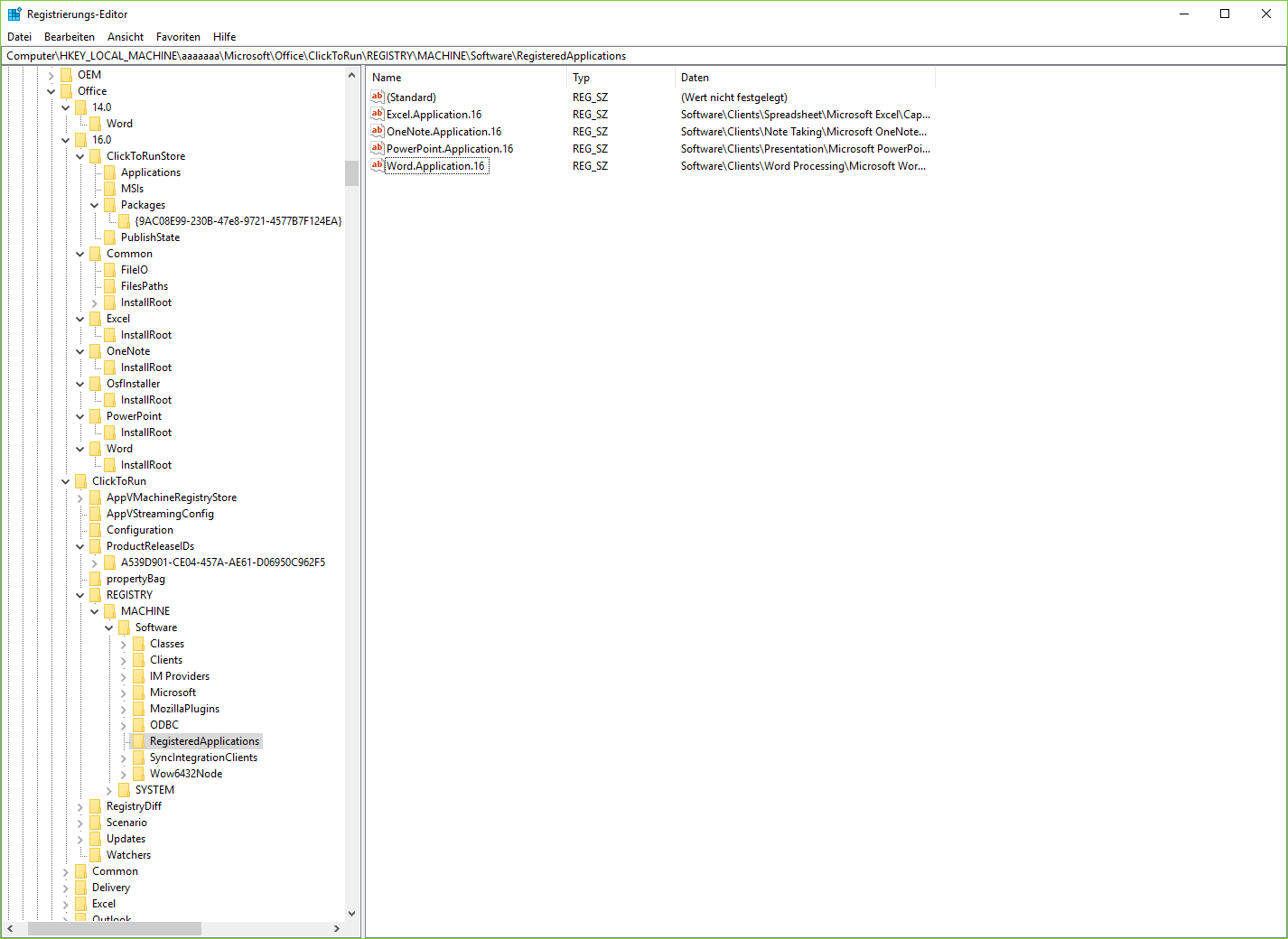
Task: Click the Registry Editor app icon in title bar
Action: point(14,14)
